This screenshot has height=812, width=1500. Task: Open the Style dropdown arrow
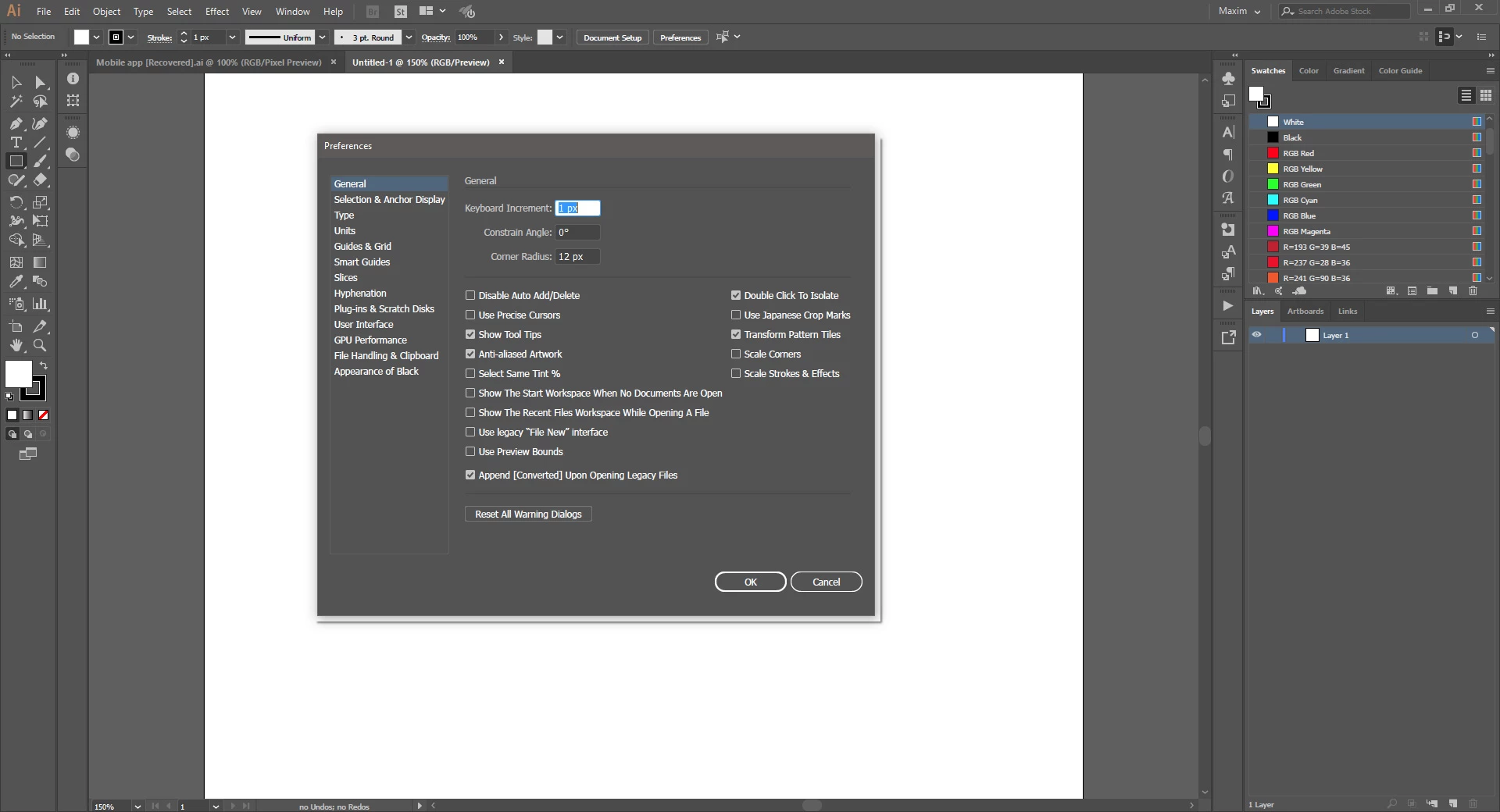[x=559, y=37]
